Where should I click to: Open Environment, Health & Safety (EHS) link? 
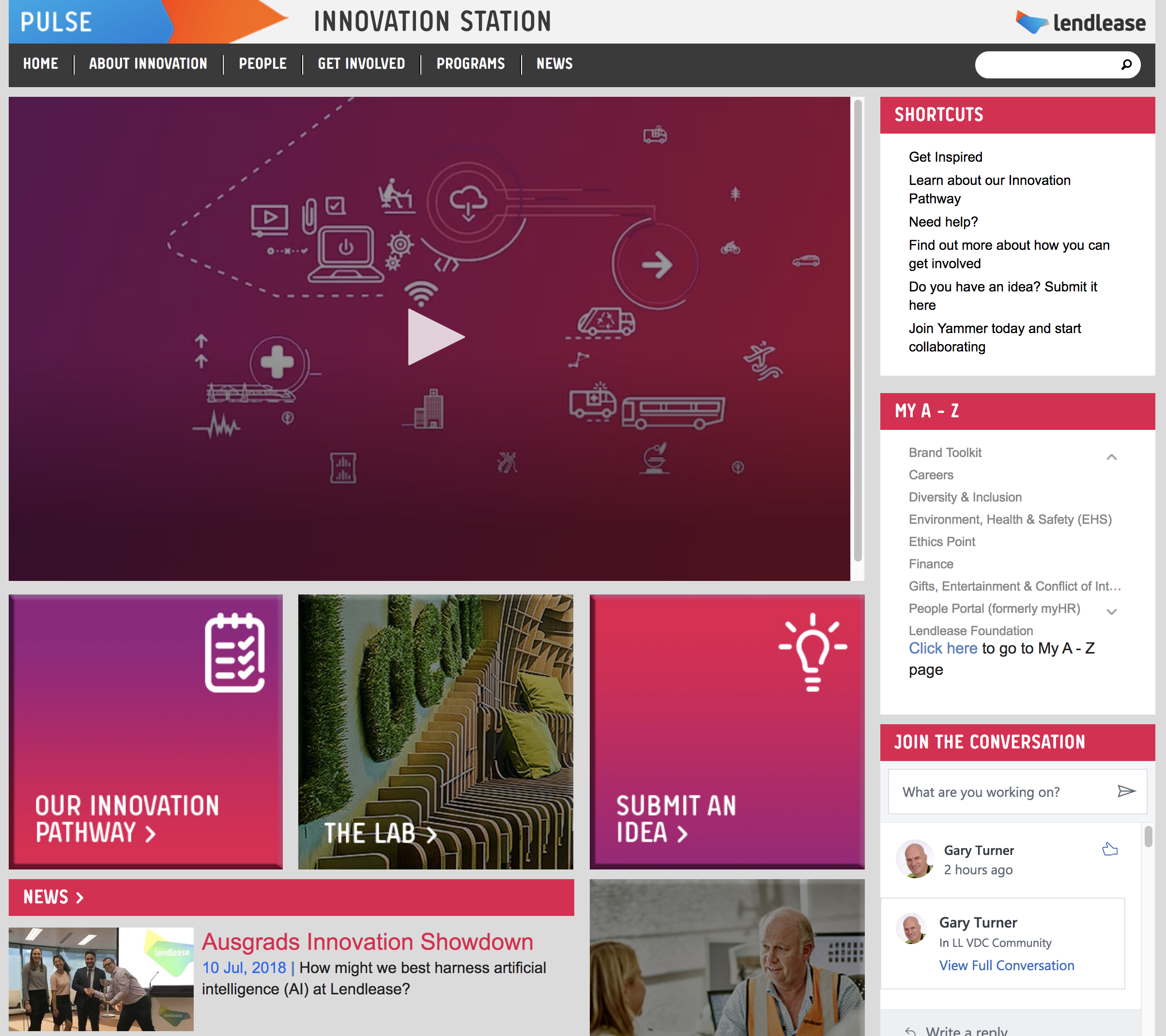(x=1010, y=519)
